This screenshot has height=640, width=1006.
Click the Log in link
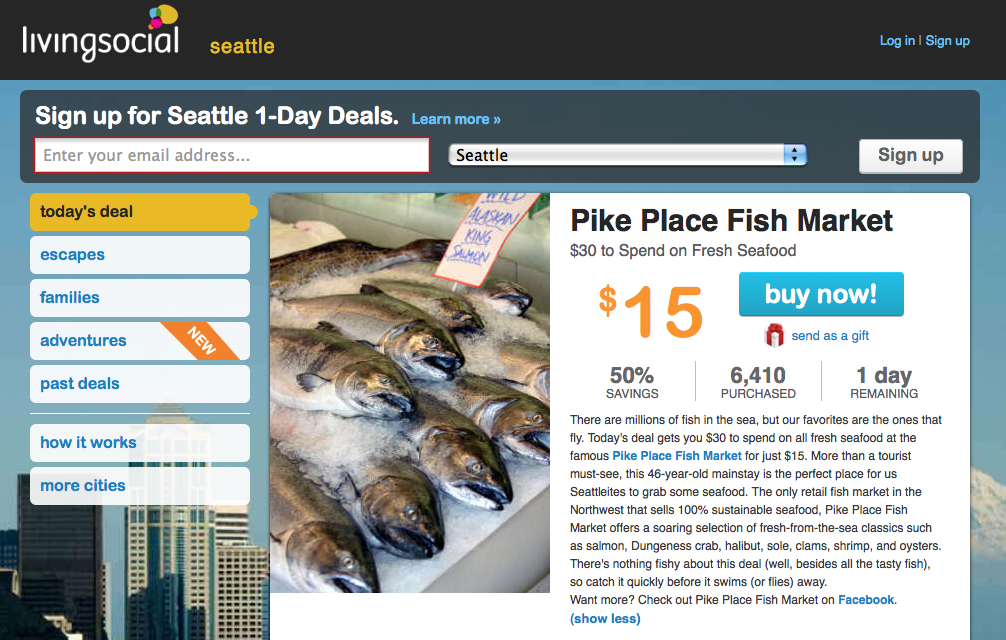897,41
